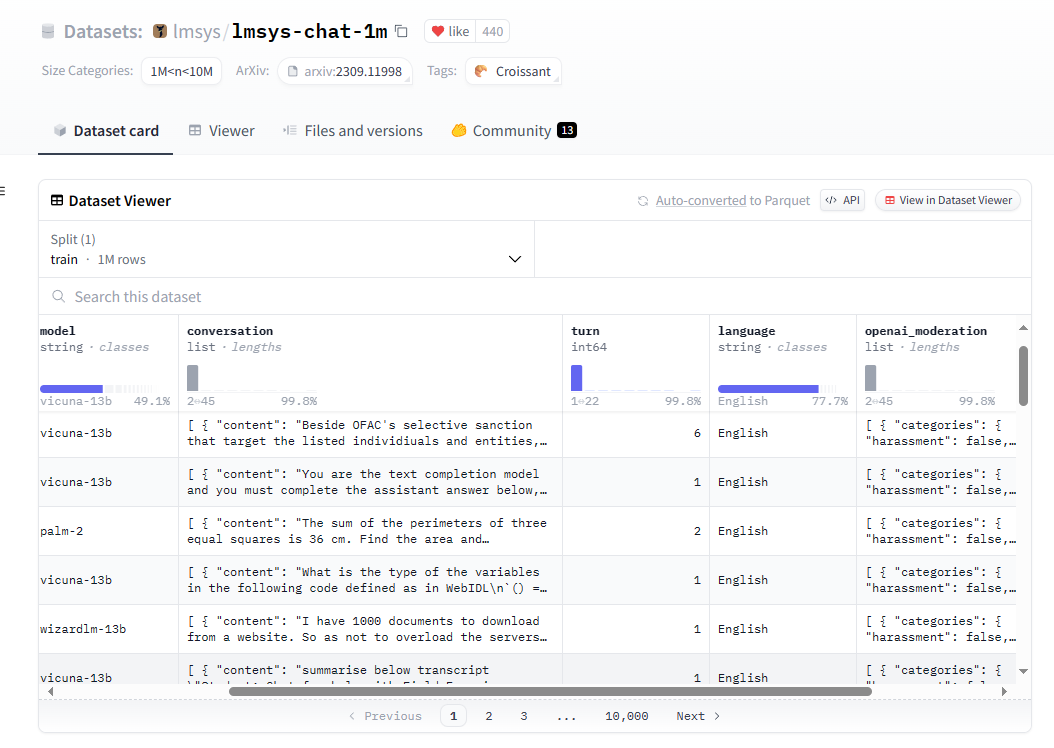Click the lmsys-chat-1m dataset title
This screenshot has height=748, width=1054.
[309, 32]
